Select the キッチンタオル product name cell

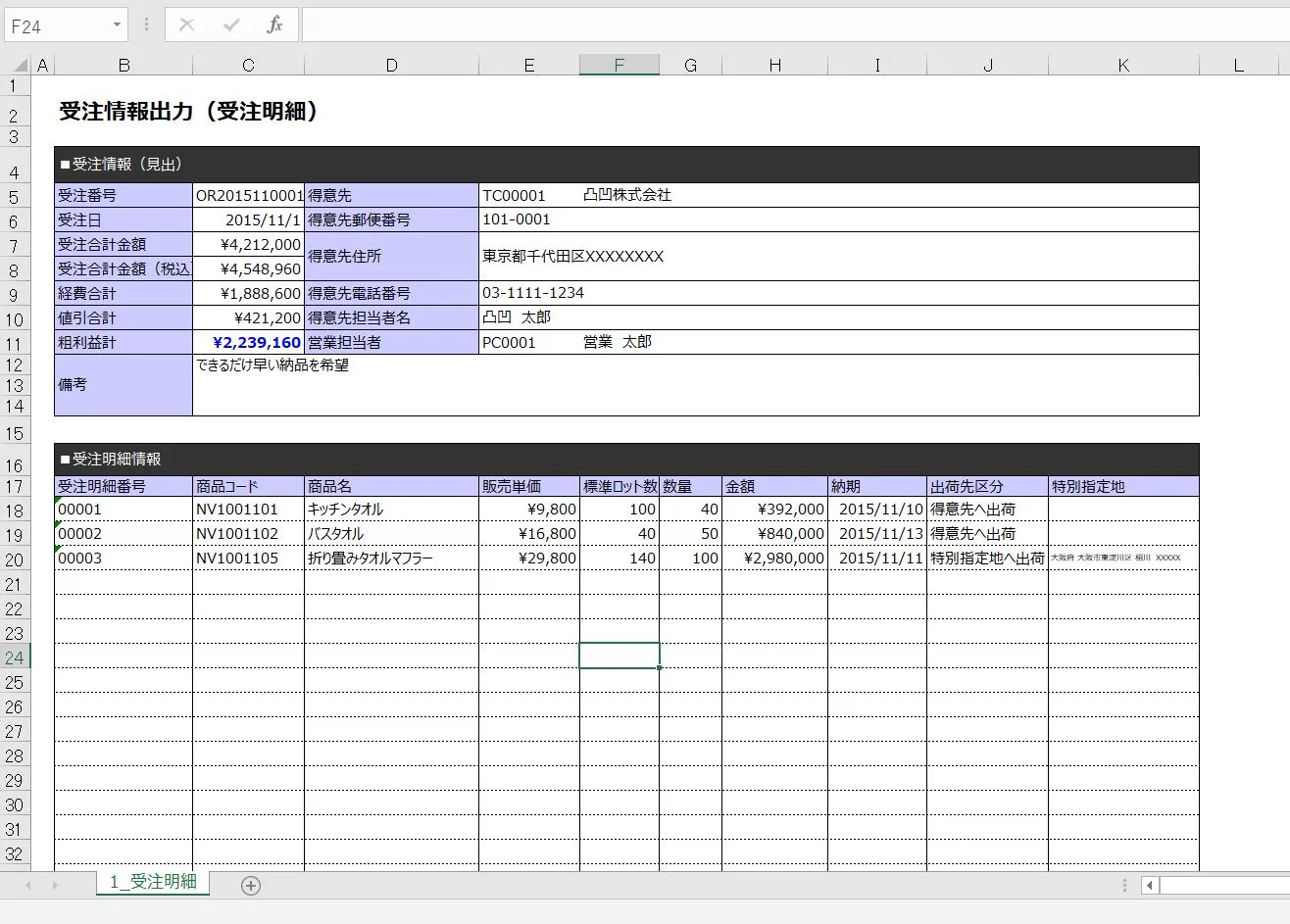[x=390, y=510]
